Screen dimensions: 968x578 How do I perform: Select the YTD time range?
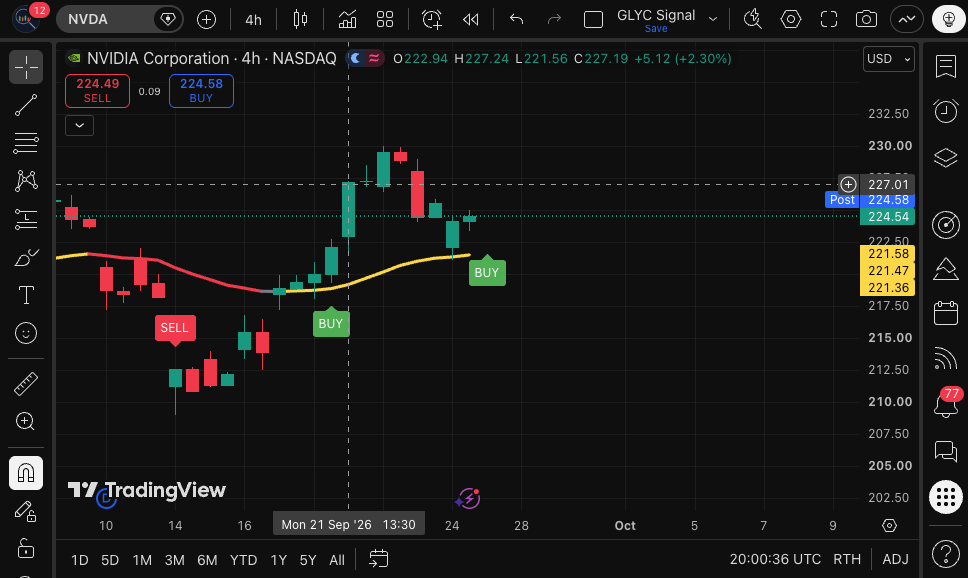[x=243, y=560]
